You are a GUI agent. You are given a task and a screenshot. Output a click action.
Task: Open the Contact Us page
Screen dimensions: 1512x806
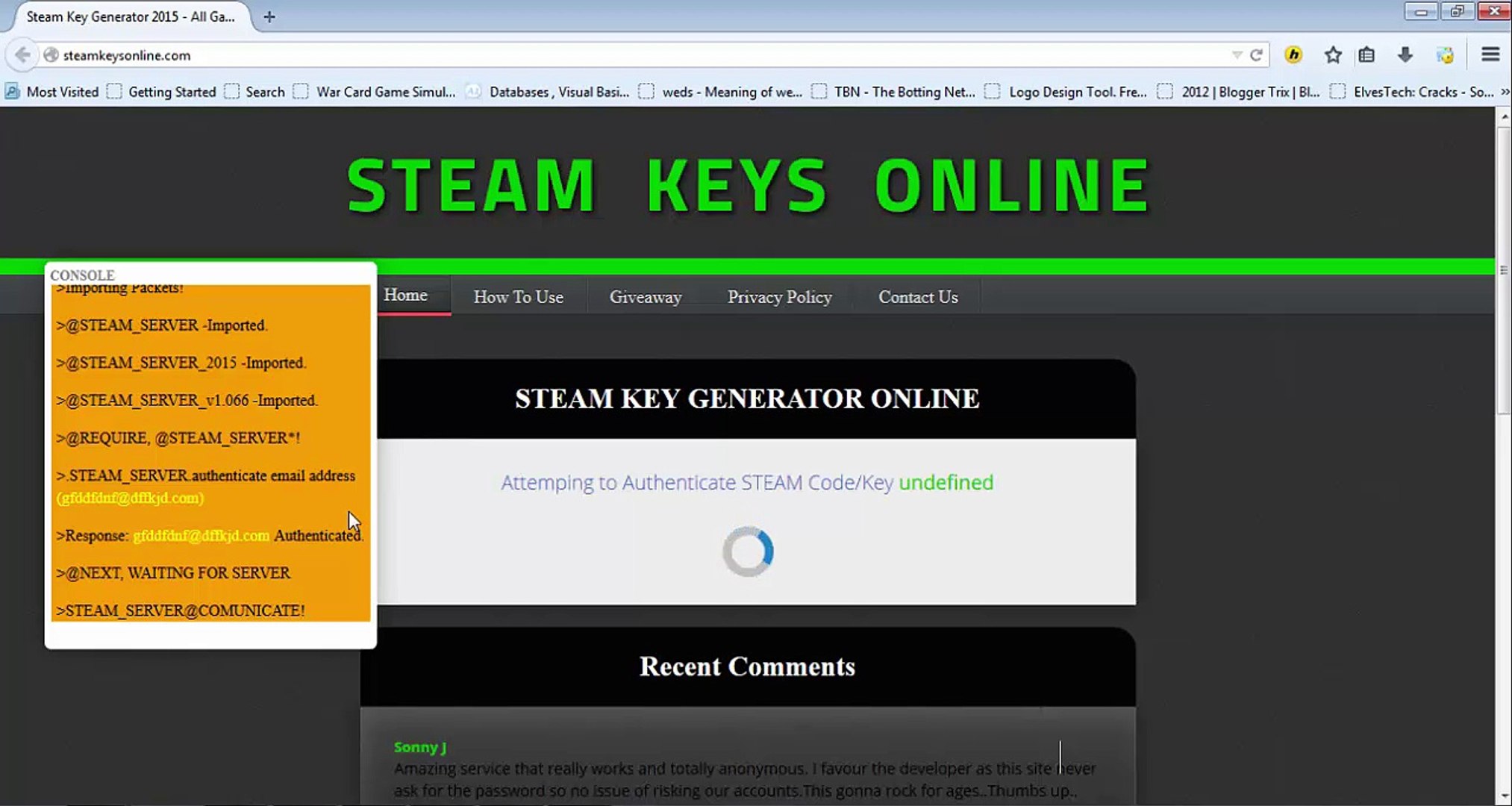pyautogui.click(x=918, y=297)
